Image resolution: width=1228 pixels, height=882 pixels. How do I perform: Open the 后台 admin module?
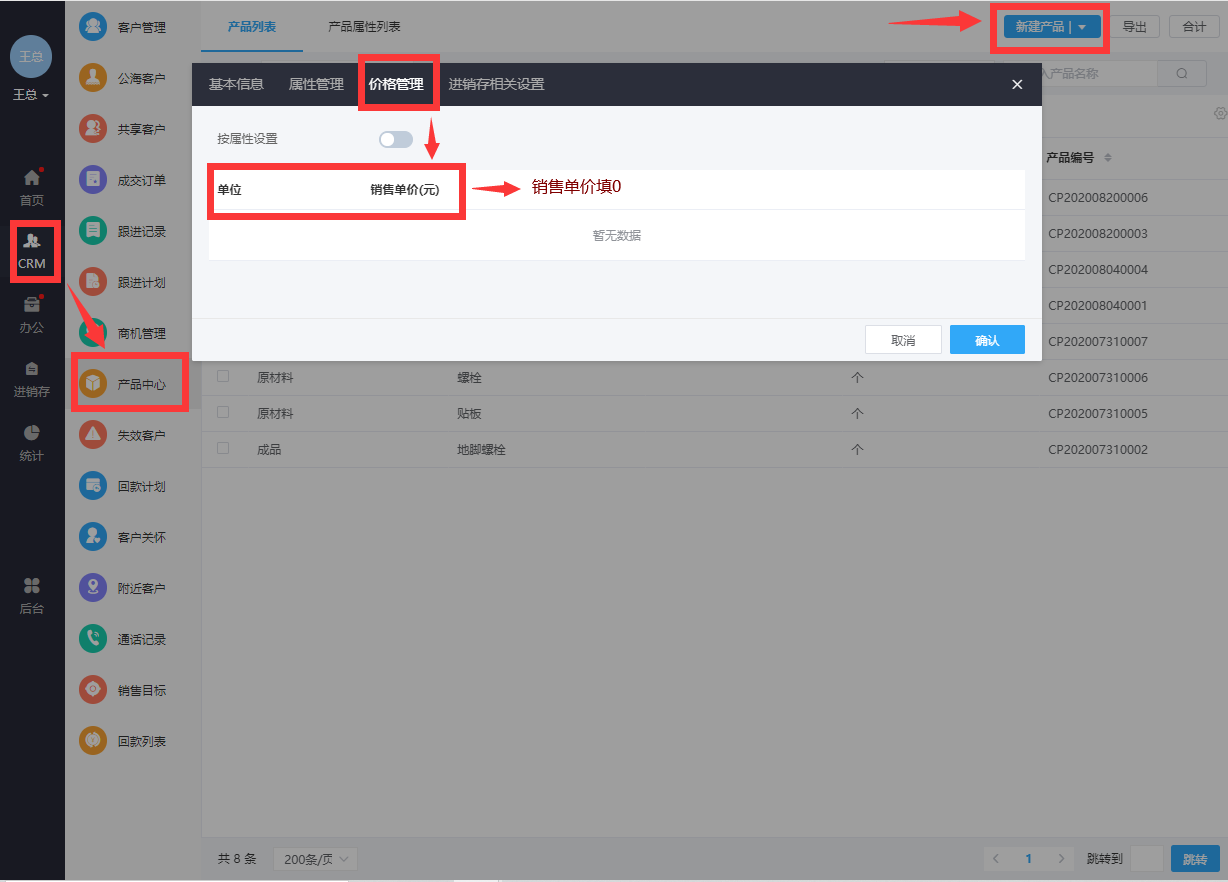coord(32,596)
